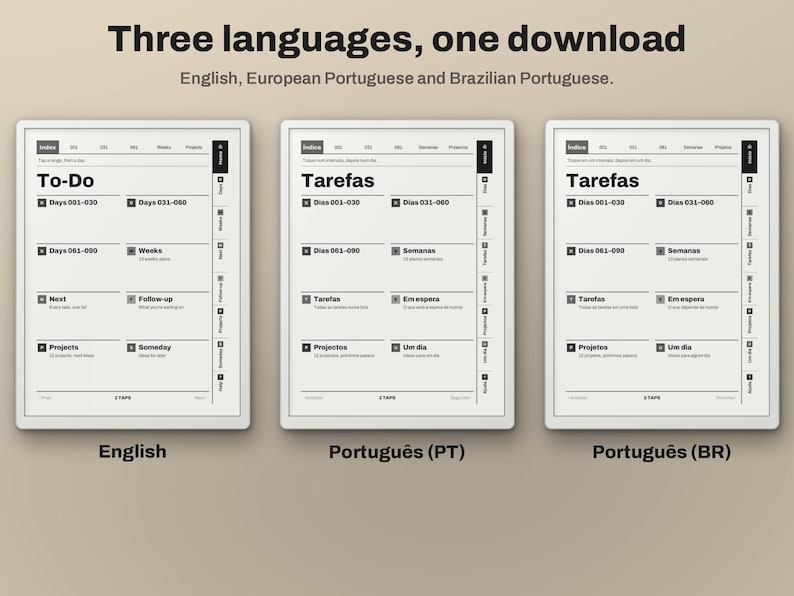
Task: Click icon beside Em espera on Português (BR) tablet
Action: [x=660, y=299]
